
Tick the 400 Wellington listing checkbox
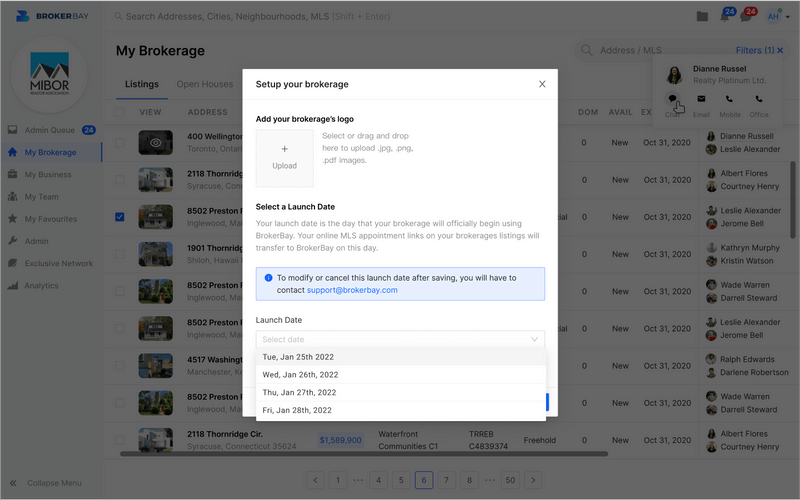coord(120,143)
